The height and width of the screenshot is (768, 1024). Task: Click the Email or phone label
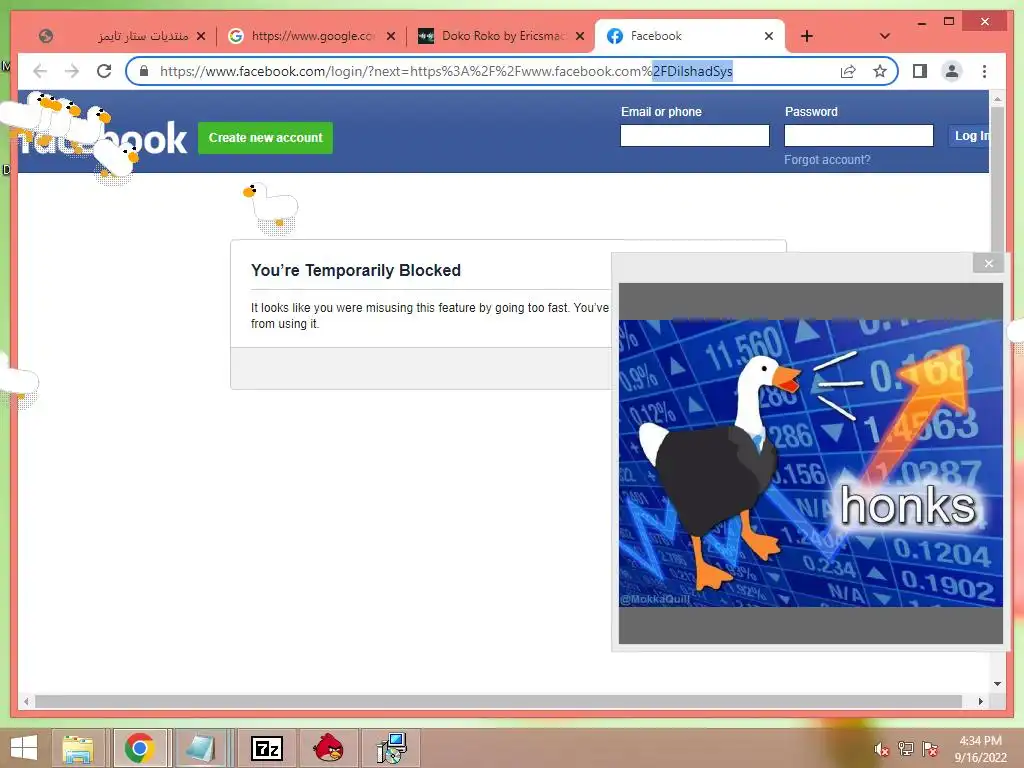point(661,112)
